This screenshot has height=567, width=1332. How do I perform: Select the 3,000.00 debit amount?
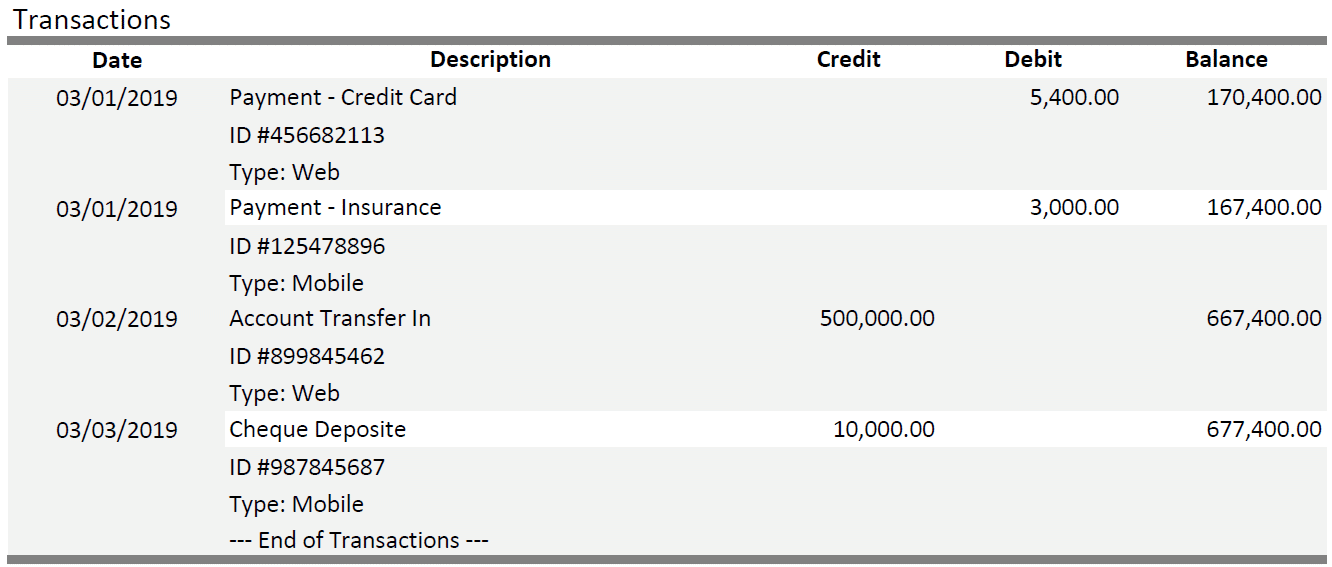[x=1074, y=208]
